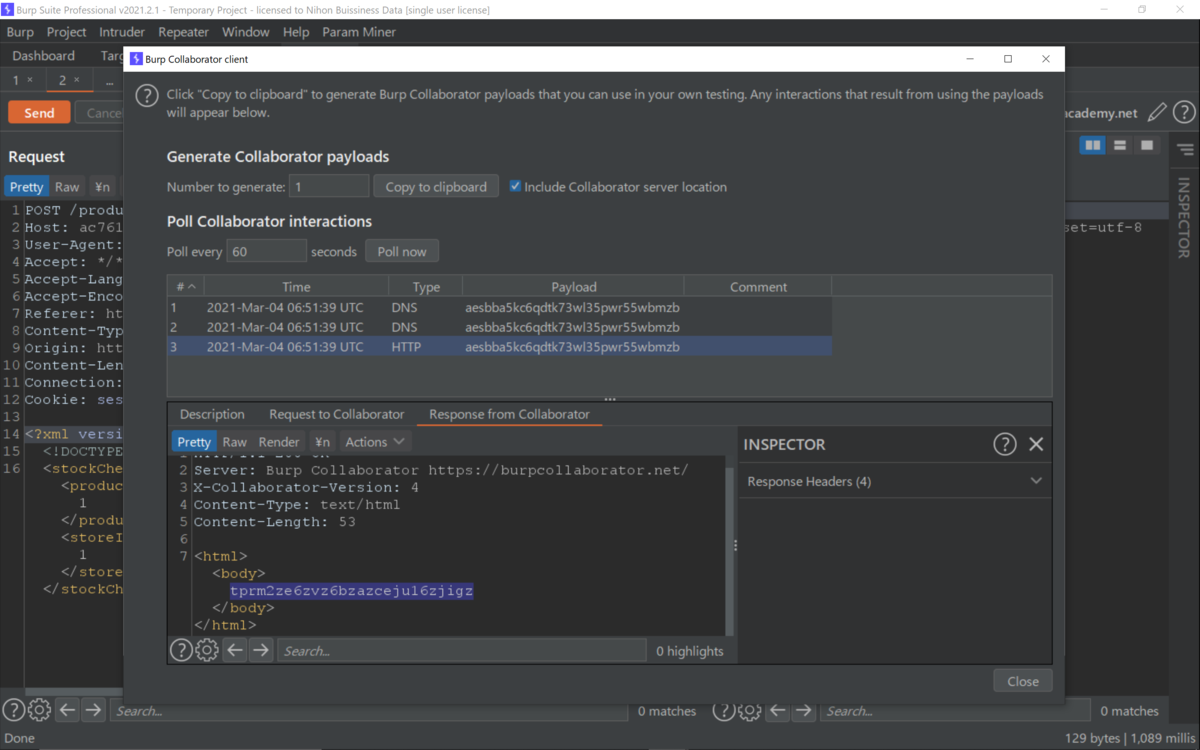Click Collaborator response search field
1200x750 pixels.
point(462,651)
